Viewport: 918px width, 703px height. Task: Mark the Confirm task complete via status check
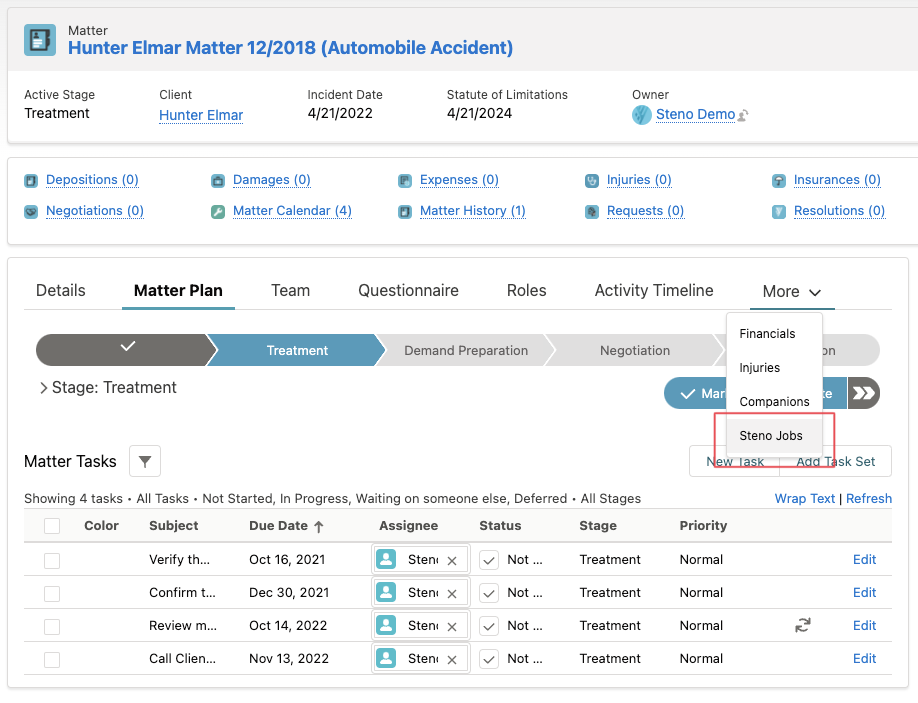[489, 593]
